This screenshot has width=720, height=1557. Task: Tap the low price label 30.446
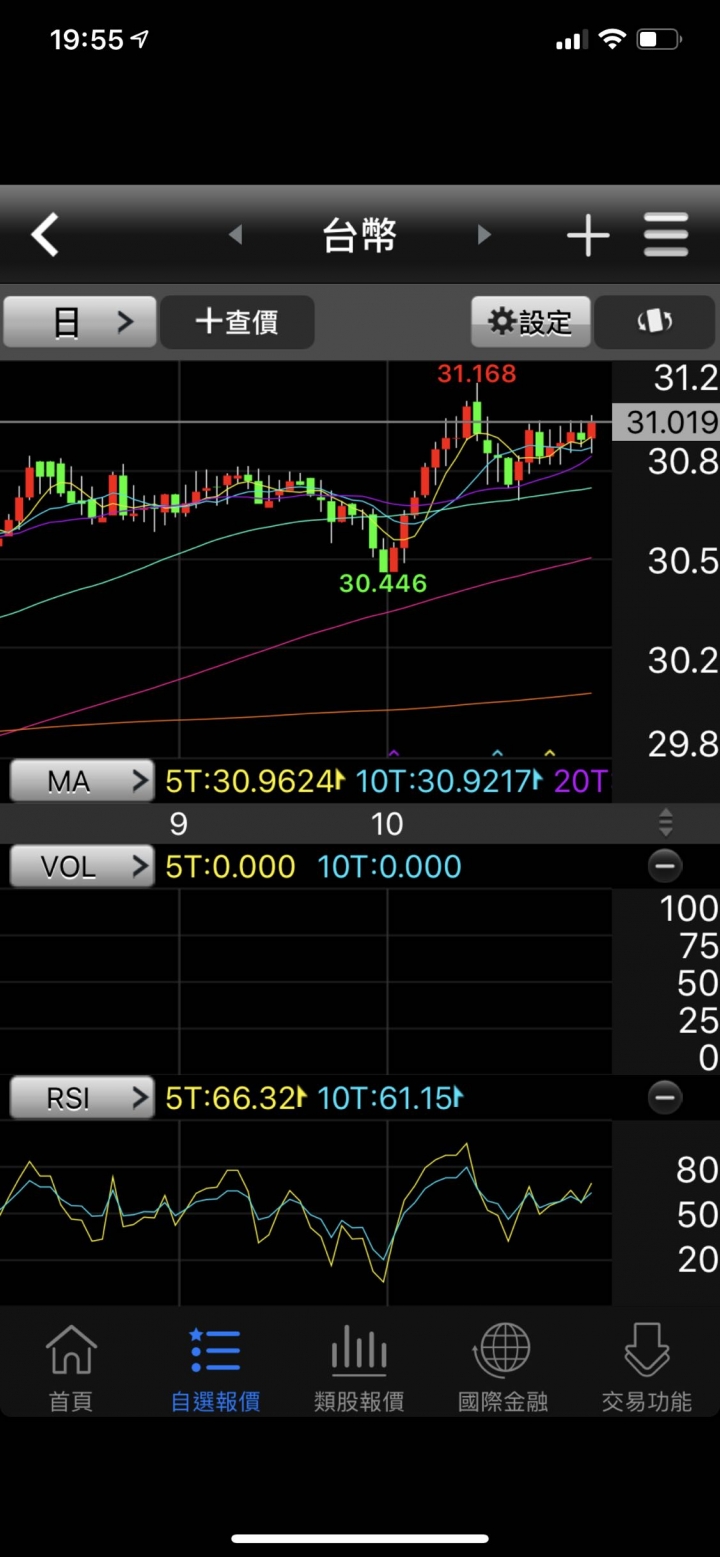383,583
